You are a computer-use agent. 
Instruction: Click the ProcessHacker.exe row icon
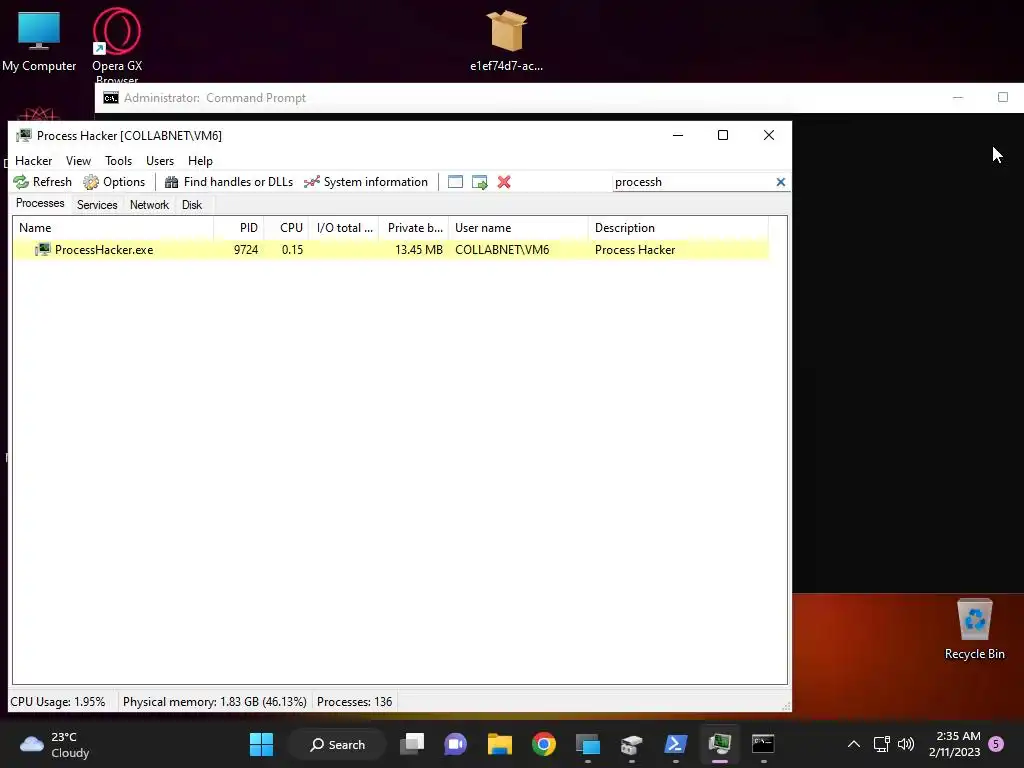click(42, 249)
